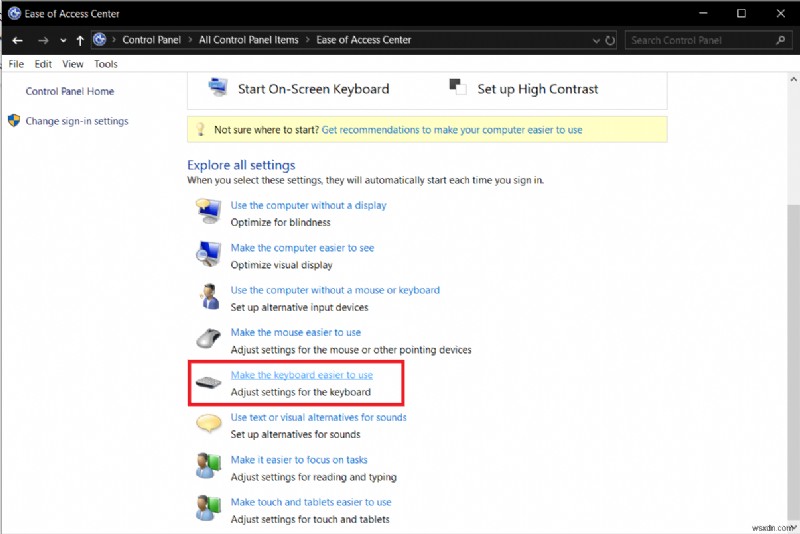This screenshot has width=800, height=534.
Task: Click Adjust settings for mouse or pointing devices
Action: point(351,350)
